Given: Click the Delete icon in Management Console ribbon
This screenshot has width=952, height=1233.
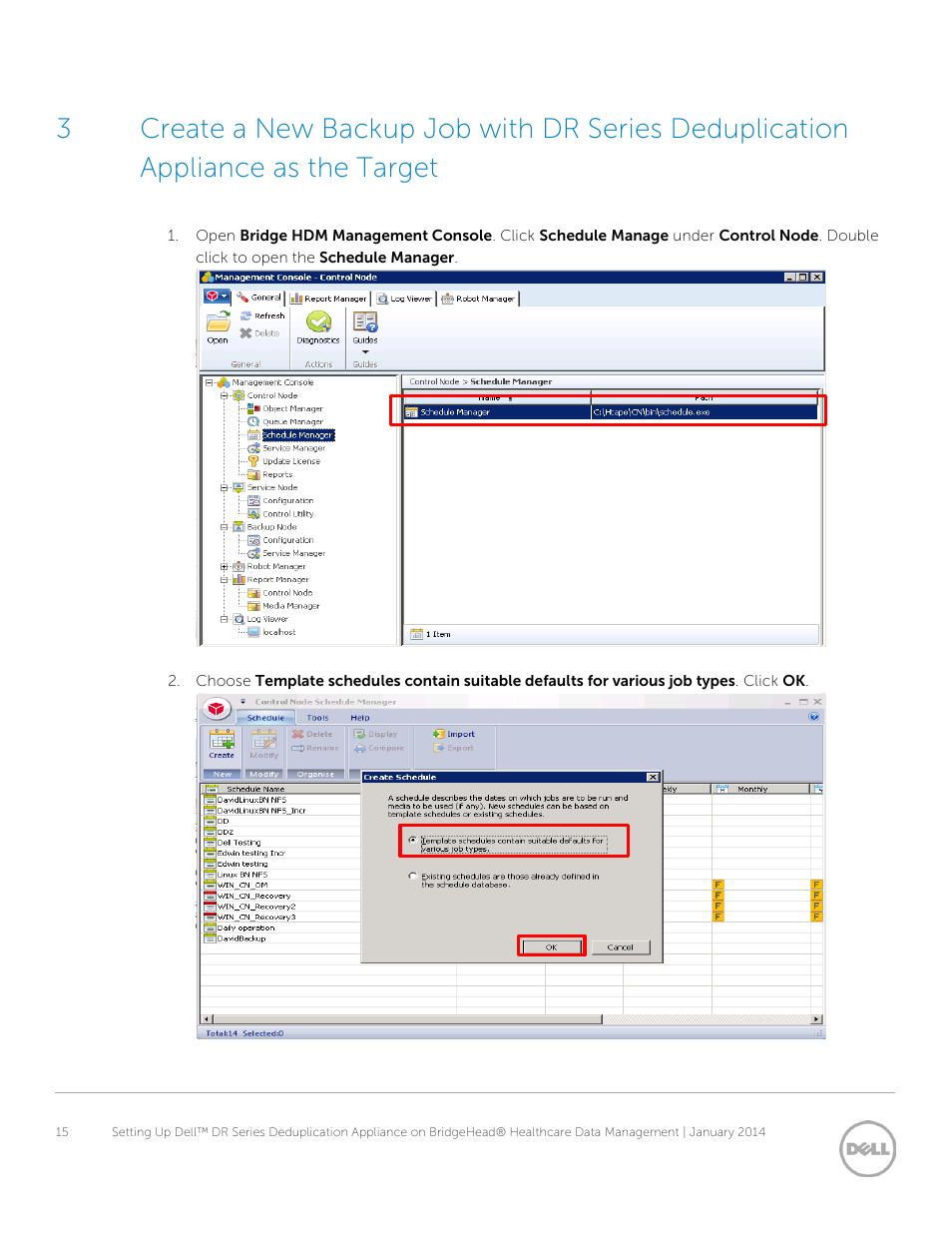Looking at the screenshot, I should tap(245, 333).
